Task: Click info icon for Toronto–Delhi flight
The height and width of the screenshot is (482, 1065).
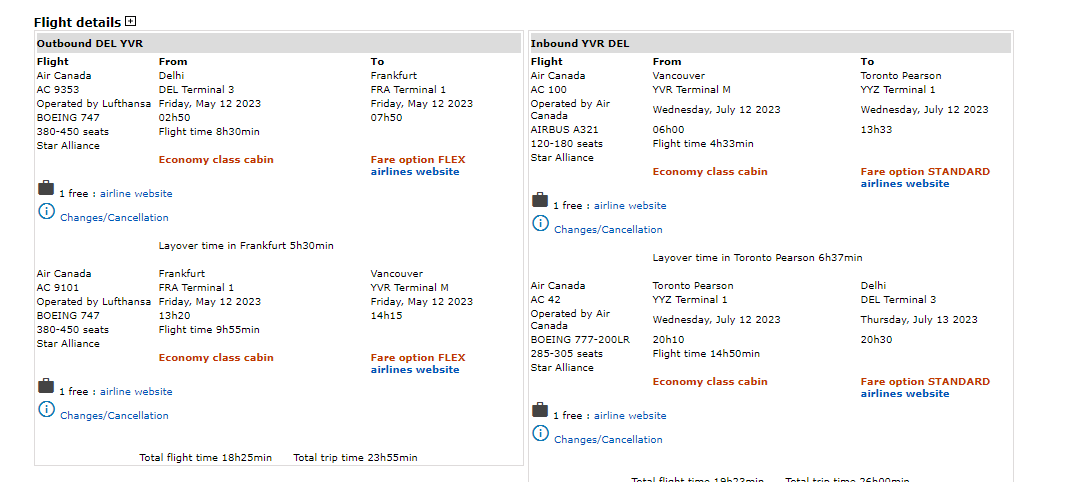Action: pyautogui.click(x=540, y=433)
